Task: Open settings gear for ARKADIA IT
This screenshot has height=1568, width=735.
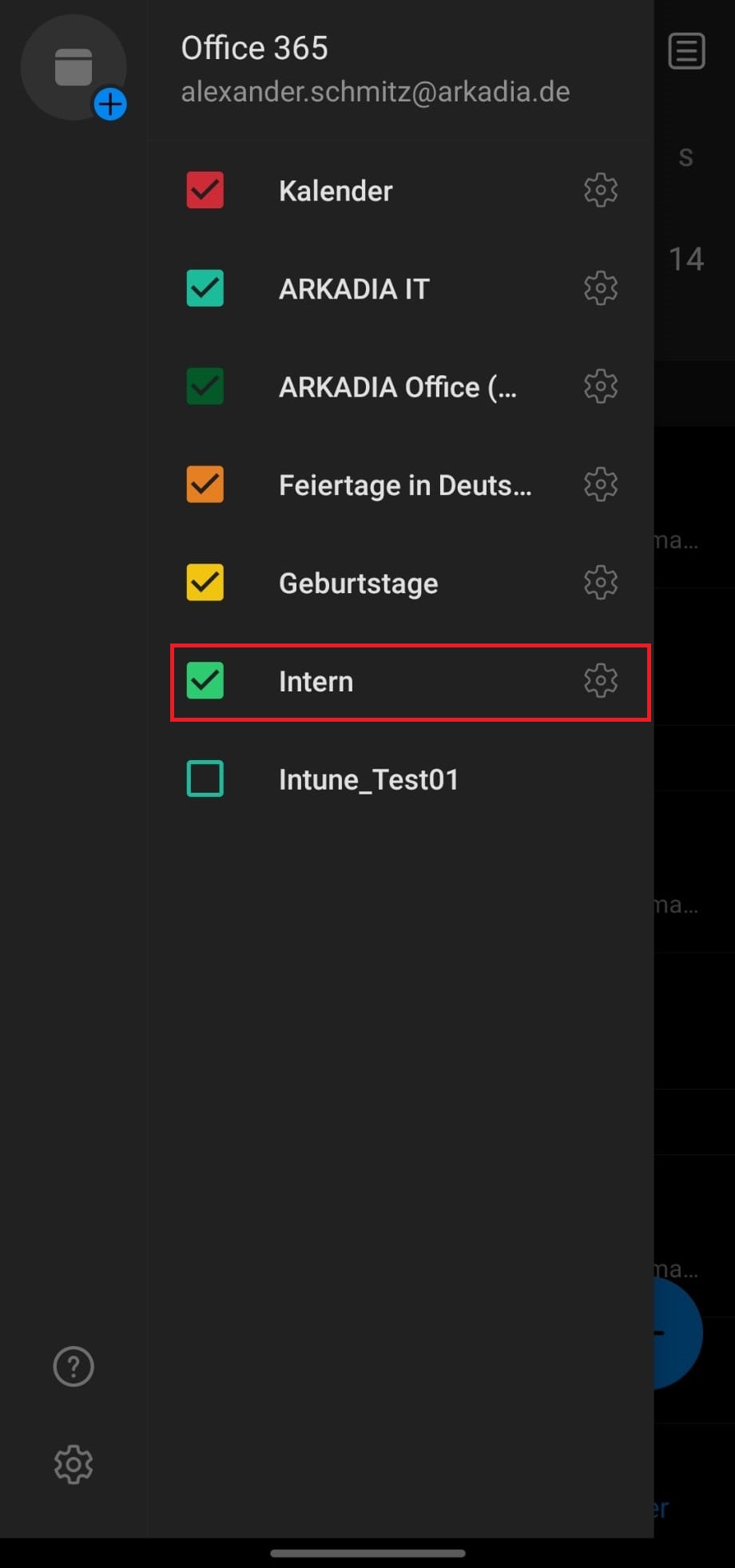Action: (601, 288)
